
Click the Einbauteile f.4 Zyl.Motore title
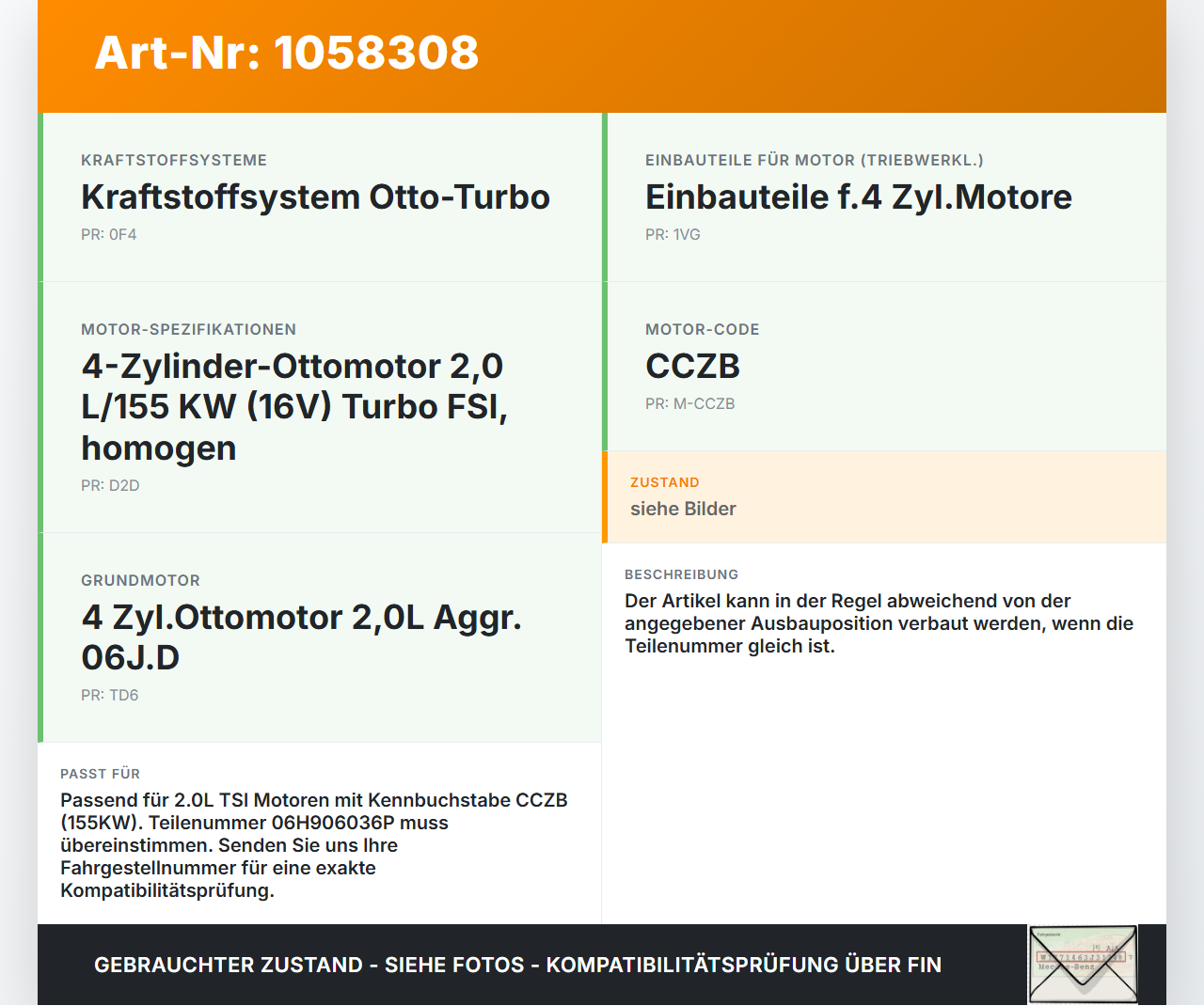(859, 196)
